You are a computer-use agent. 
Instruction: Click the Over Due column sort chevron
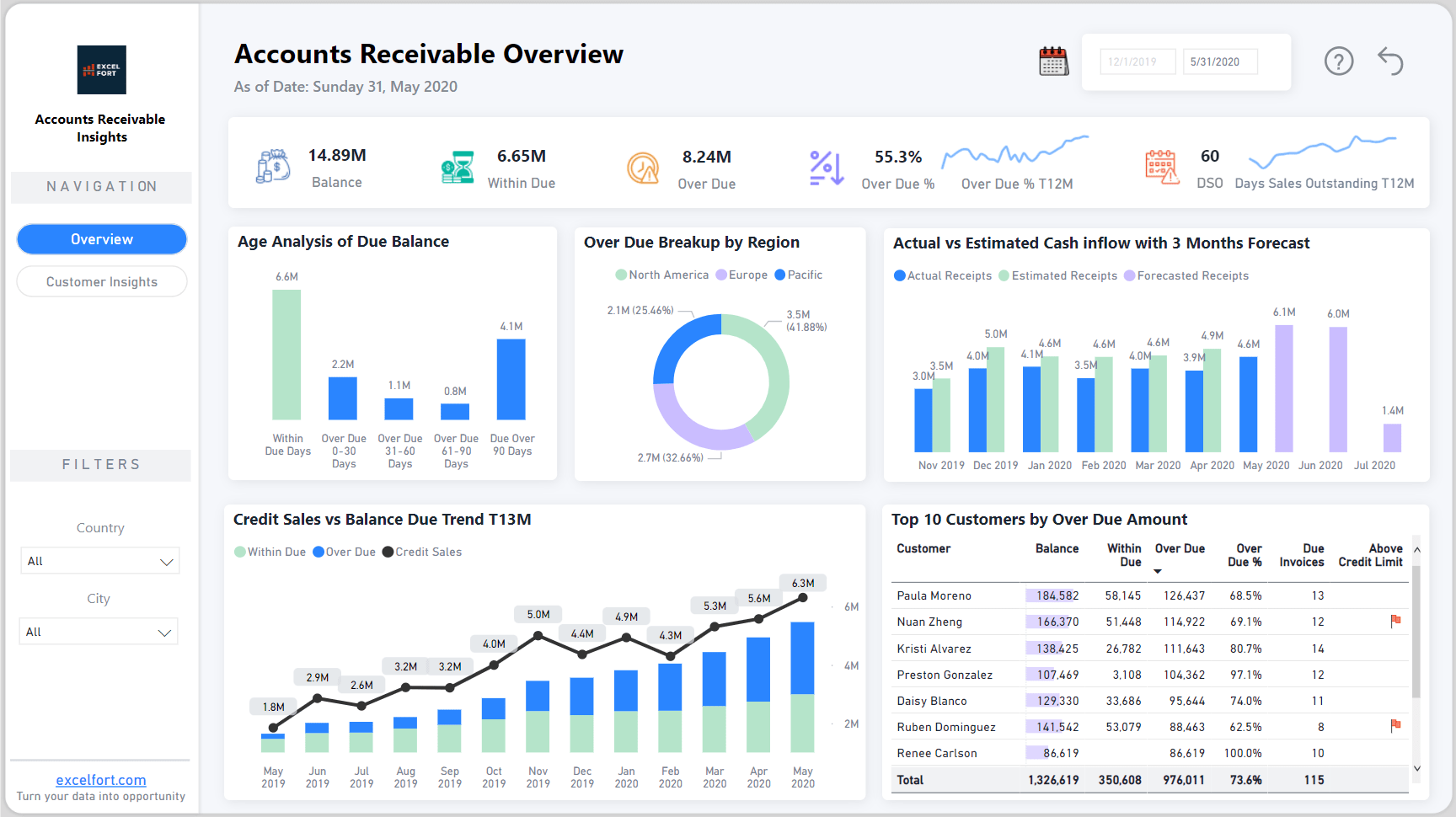coord(1158,570)
